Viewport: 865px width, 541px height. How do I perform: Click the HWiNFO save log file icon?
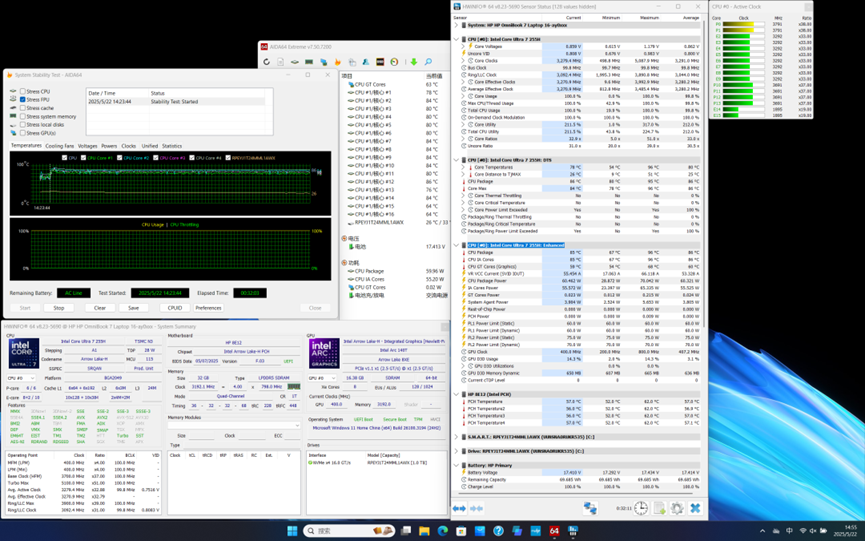[659, 508]
